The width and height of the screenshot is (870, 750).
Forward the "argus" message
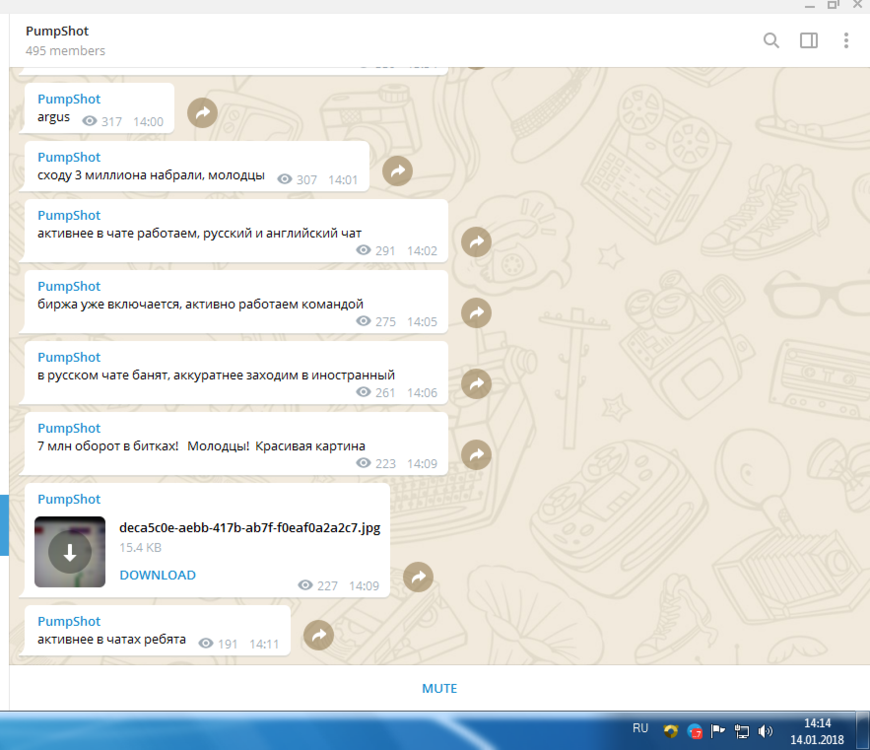(202, 113)
